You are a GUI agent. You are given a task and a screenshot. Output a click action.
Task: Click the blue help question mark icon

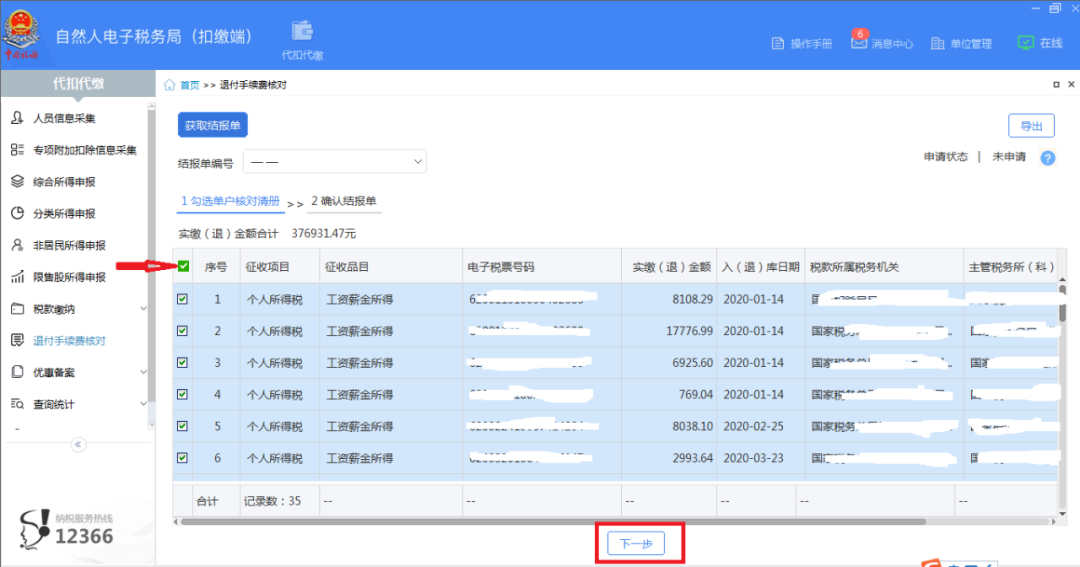(1048, 158)
